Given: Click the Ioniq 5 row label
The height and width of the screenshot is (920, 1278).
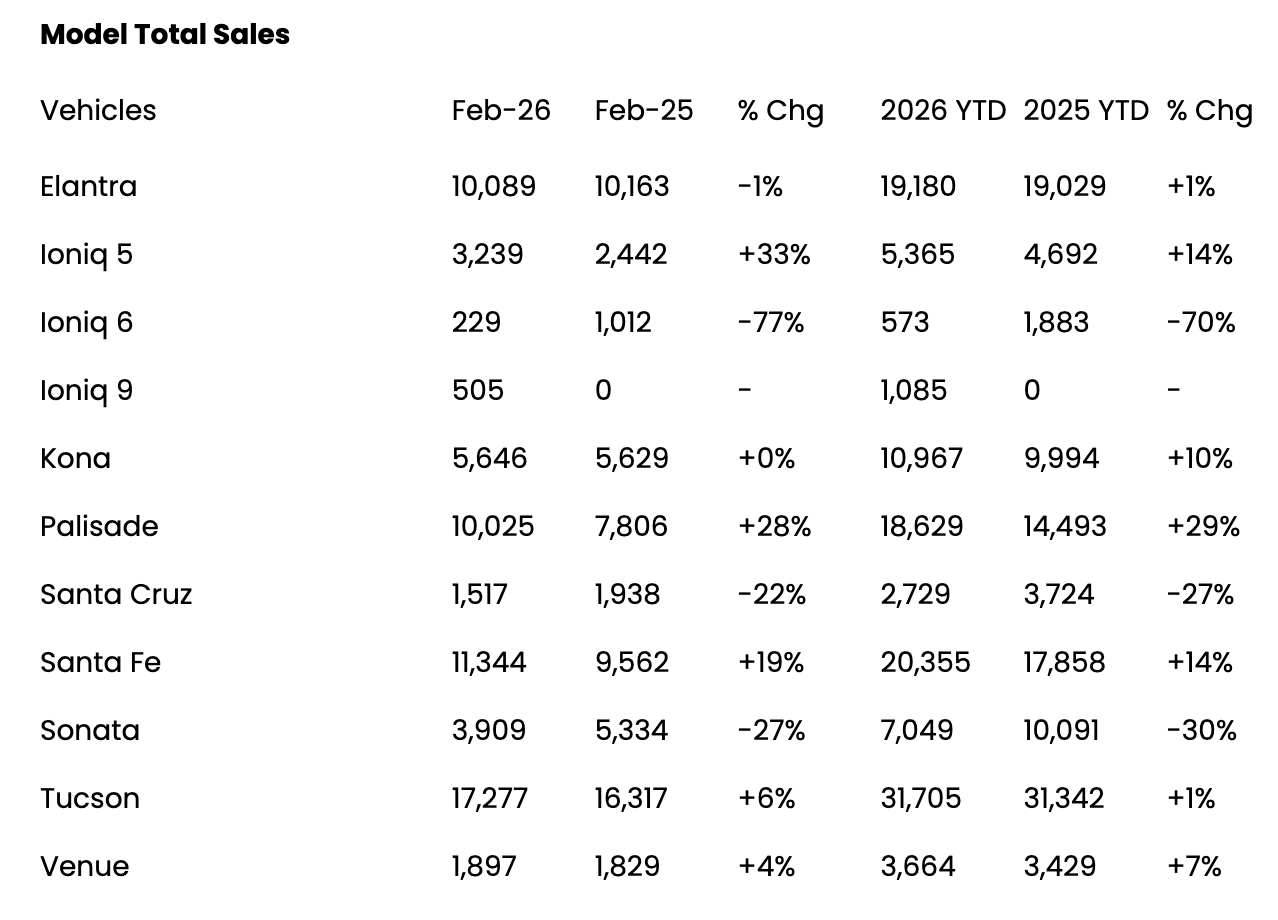Looking at the screenshot, I should [x=86, y=255].
